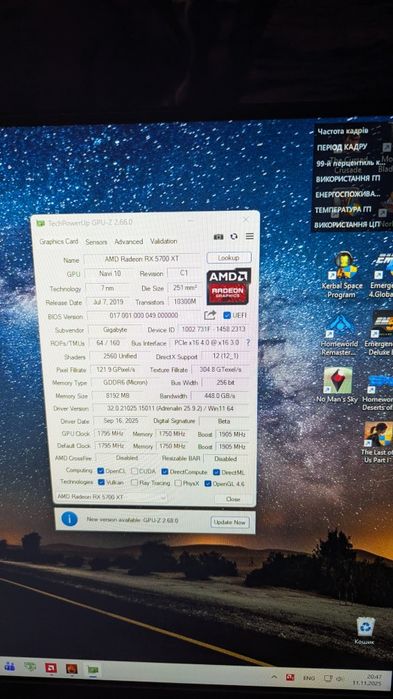Screen dimensions: 393x699
Task: Toggle the PhysX checkbox
Action: tap(178, 483)
